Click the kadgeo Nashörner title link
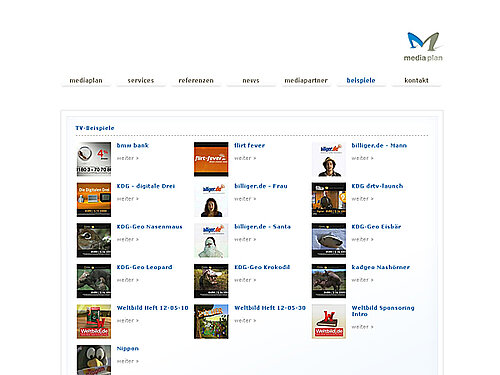 (x=381, y=267)
